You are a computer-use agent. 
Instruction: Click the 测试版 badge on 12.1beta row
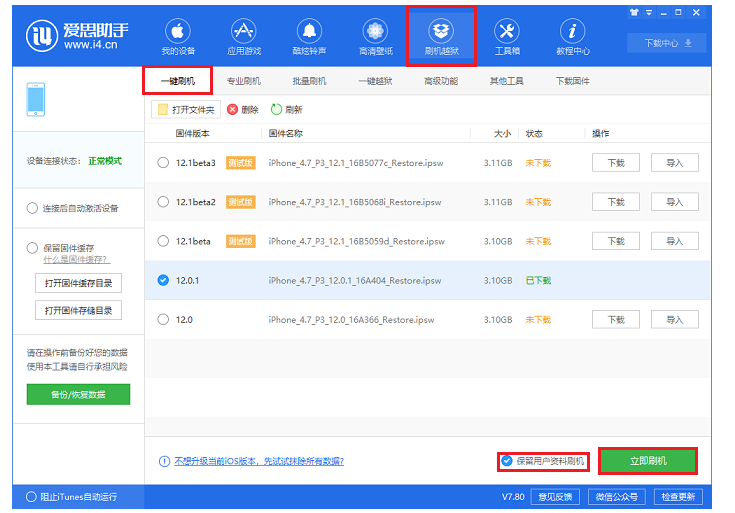click(x=240, y=241)
